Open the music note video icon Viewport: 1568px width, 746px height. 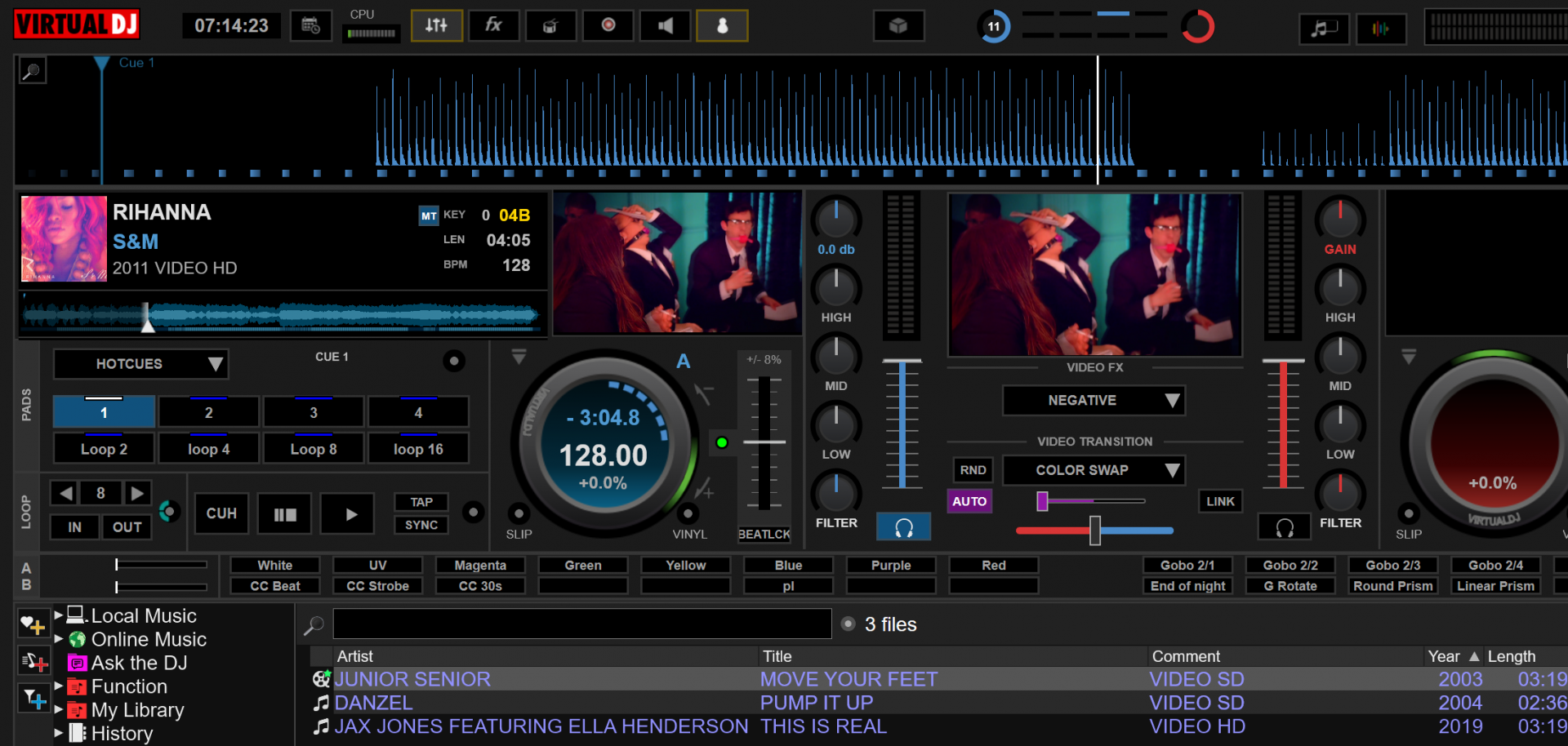(x=1324, y=29)
